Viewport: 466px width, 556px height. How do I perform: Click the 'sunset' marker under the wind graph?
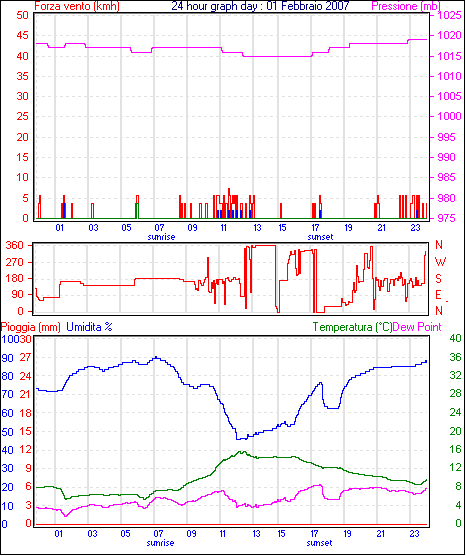[x=320, y=237]
